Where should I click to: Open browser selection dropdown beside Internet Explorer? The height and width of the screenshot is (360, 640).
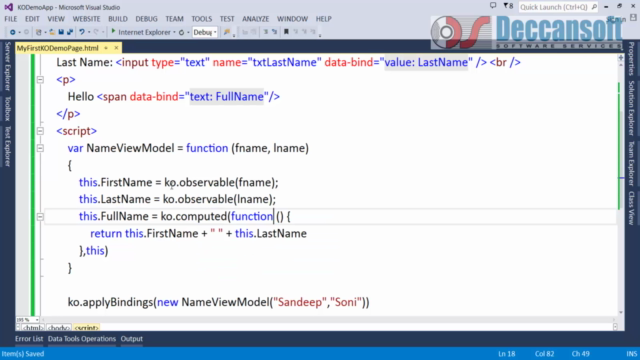pos(174,33)
